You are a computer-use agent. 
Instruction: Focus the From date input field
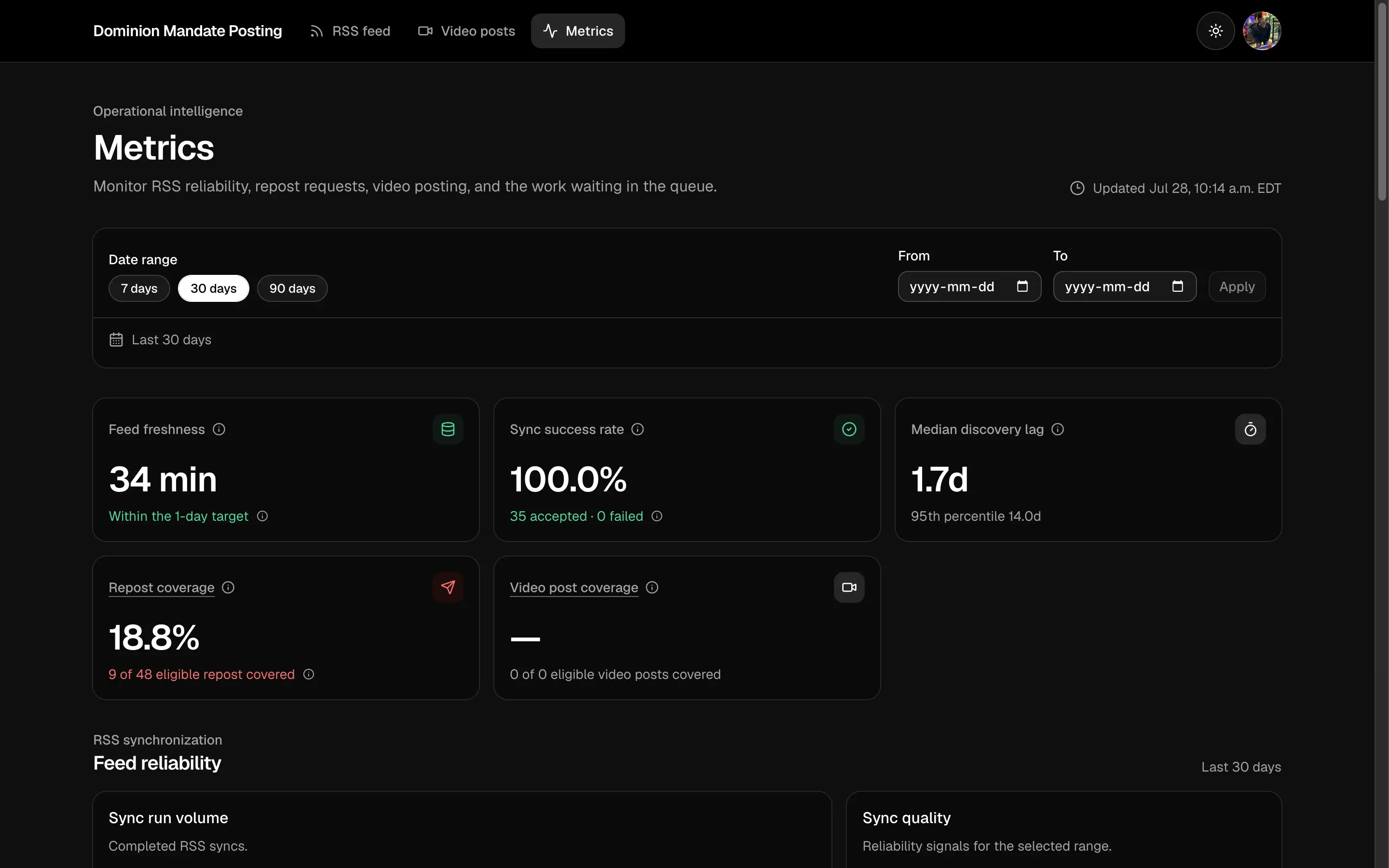pyautogui.click(x=969, y=286)
